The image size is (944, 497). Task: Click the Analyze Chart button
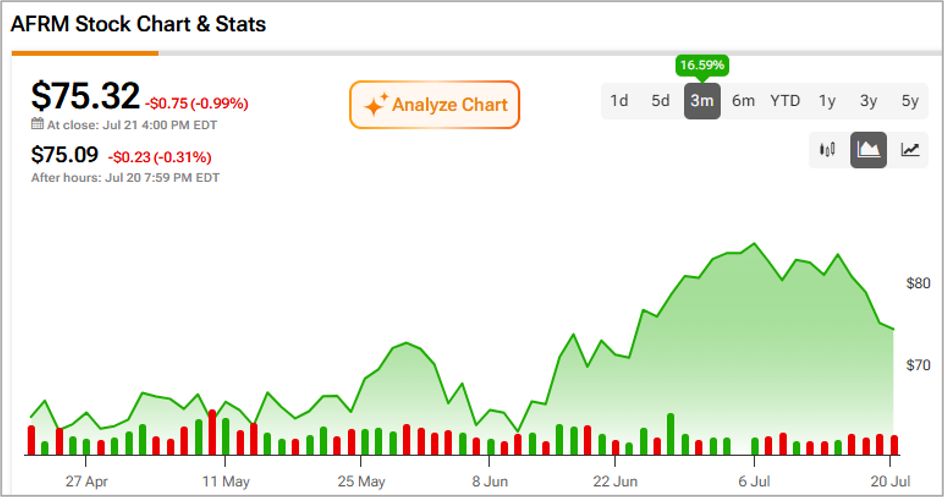coord(434,105)
